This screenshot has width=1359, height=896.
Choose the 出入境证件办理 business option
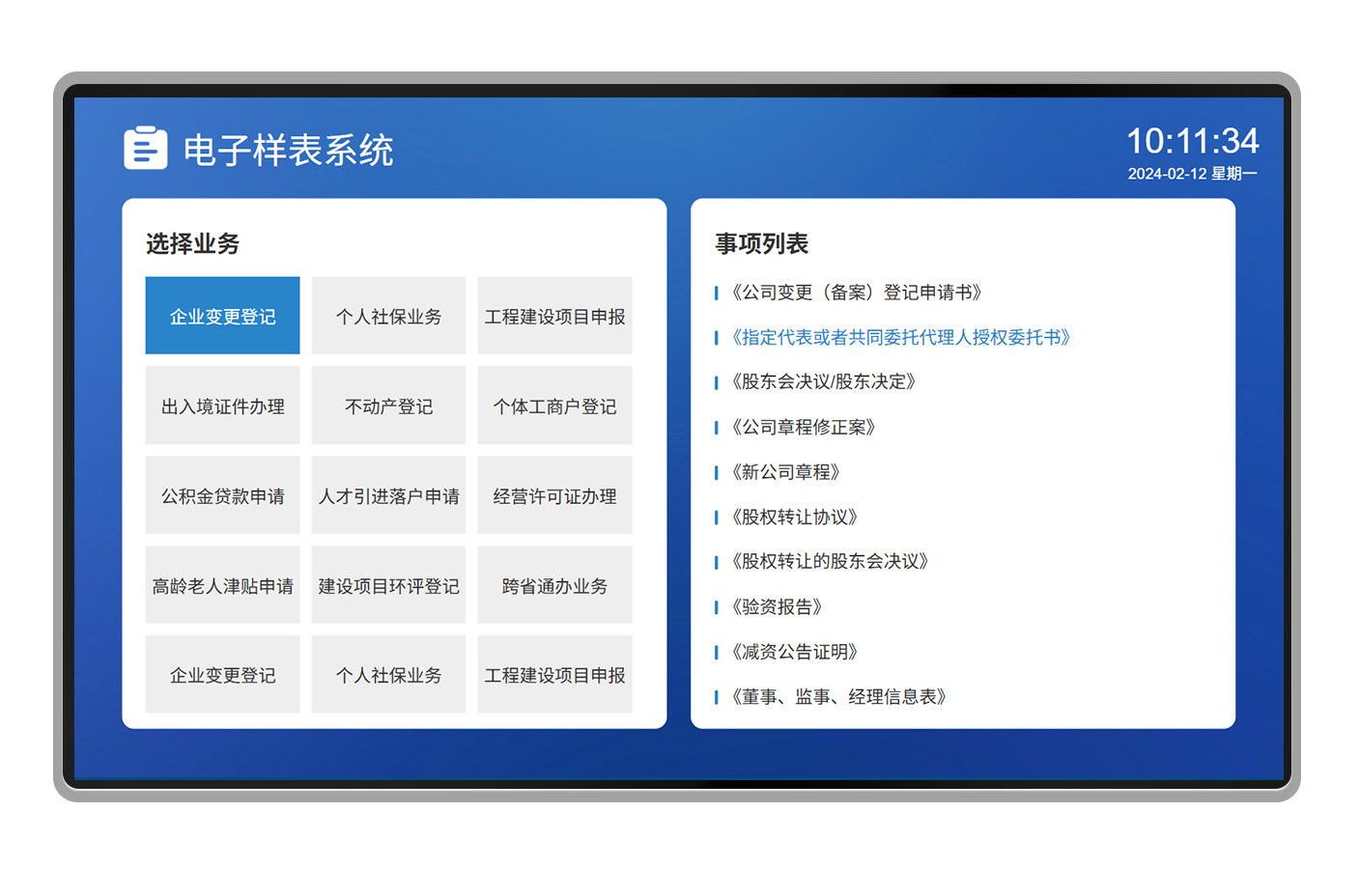point(222,406)
